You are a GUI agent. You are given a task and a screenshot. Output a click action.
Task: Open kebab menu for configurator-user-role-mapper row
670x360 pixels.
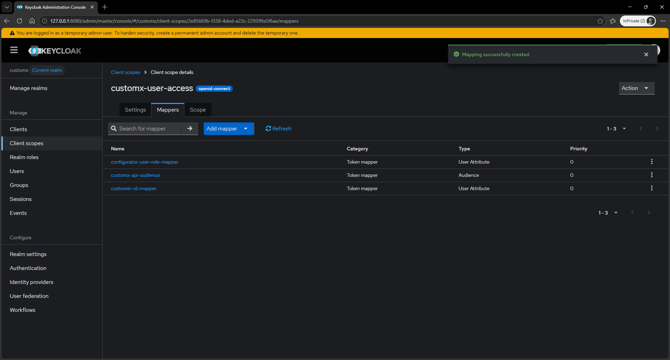(x=652, y=162)
